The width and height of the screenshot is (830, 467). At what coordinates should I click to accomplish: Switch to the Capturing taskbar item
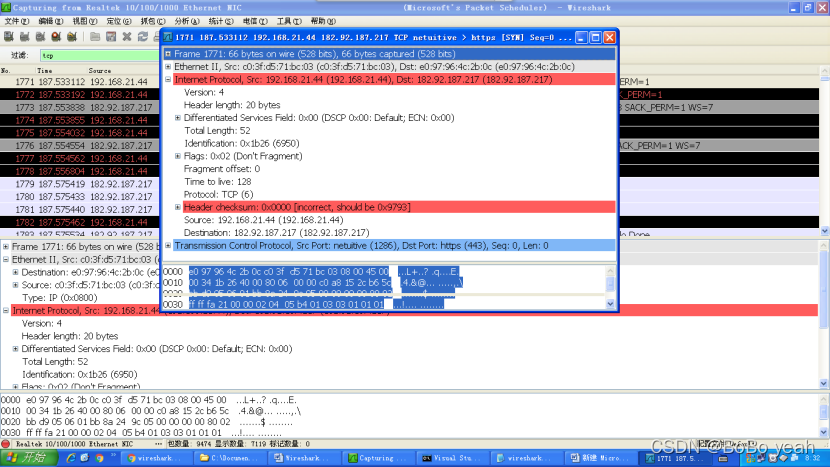click(x=378, y=458)
